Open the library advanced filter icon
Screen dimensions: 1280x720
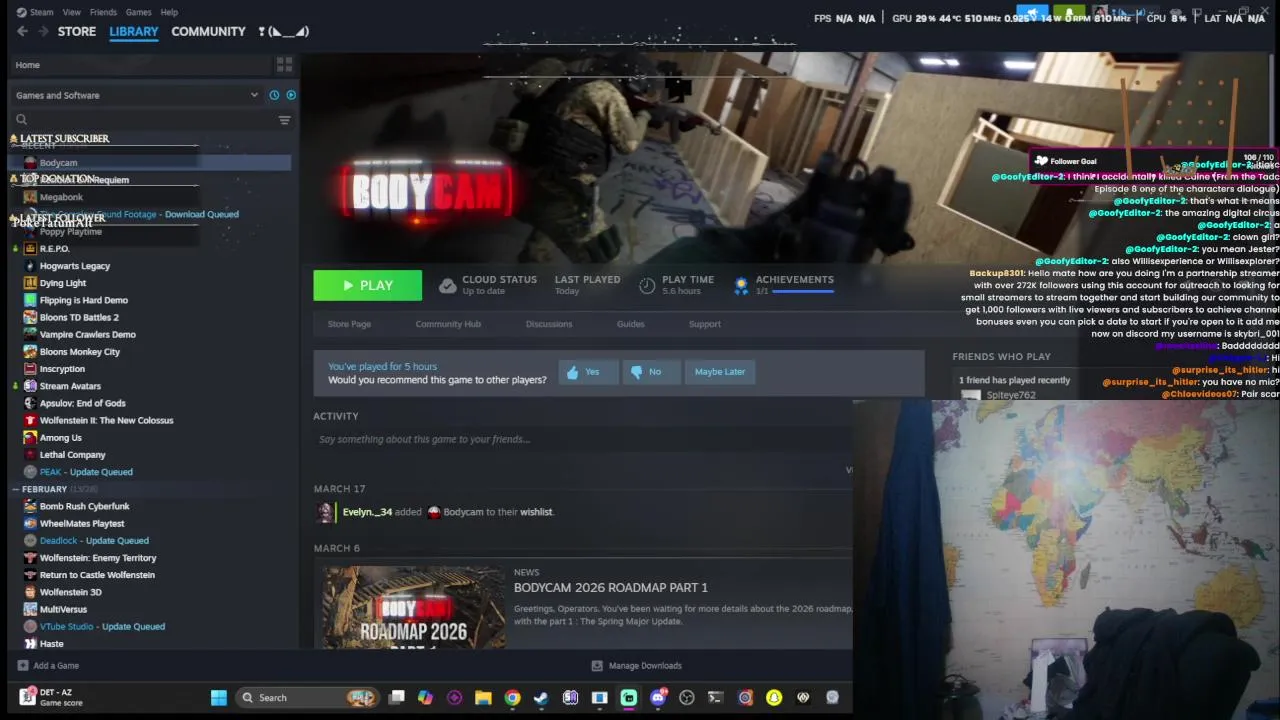284,120
